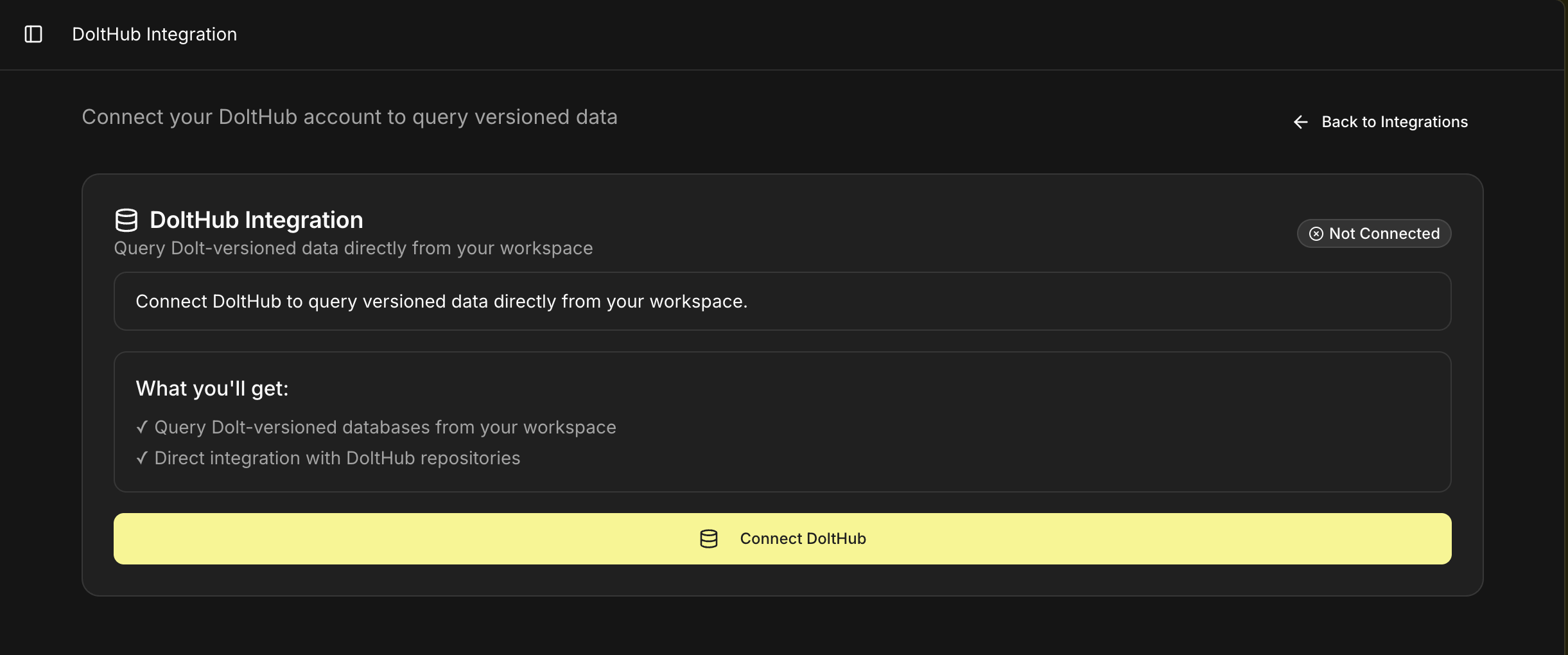This screenshot has height=655, width=1568.
Task: Click 'Query Dolt-versioned databases from your workspace'
Action: pos(385,427)
